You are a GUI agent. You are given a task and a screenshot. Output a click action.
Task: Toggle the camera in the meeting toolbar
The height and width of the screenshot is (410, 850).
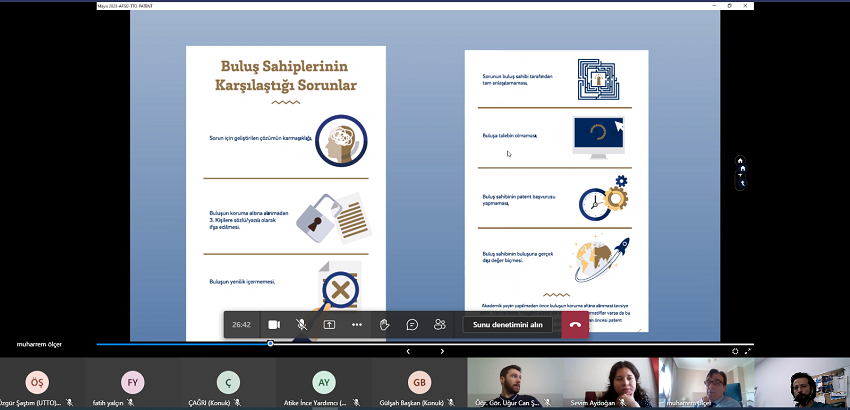click(274, 325)
